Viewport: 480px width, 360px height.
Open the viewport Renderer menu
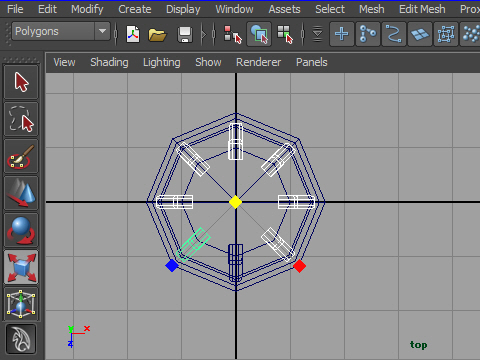(x=259, y=62)
